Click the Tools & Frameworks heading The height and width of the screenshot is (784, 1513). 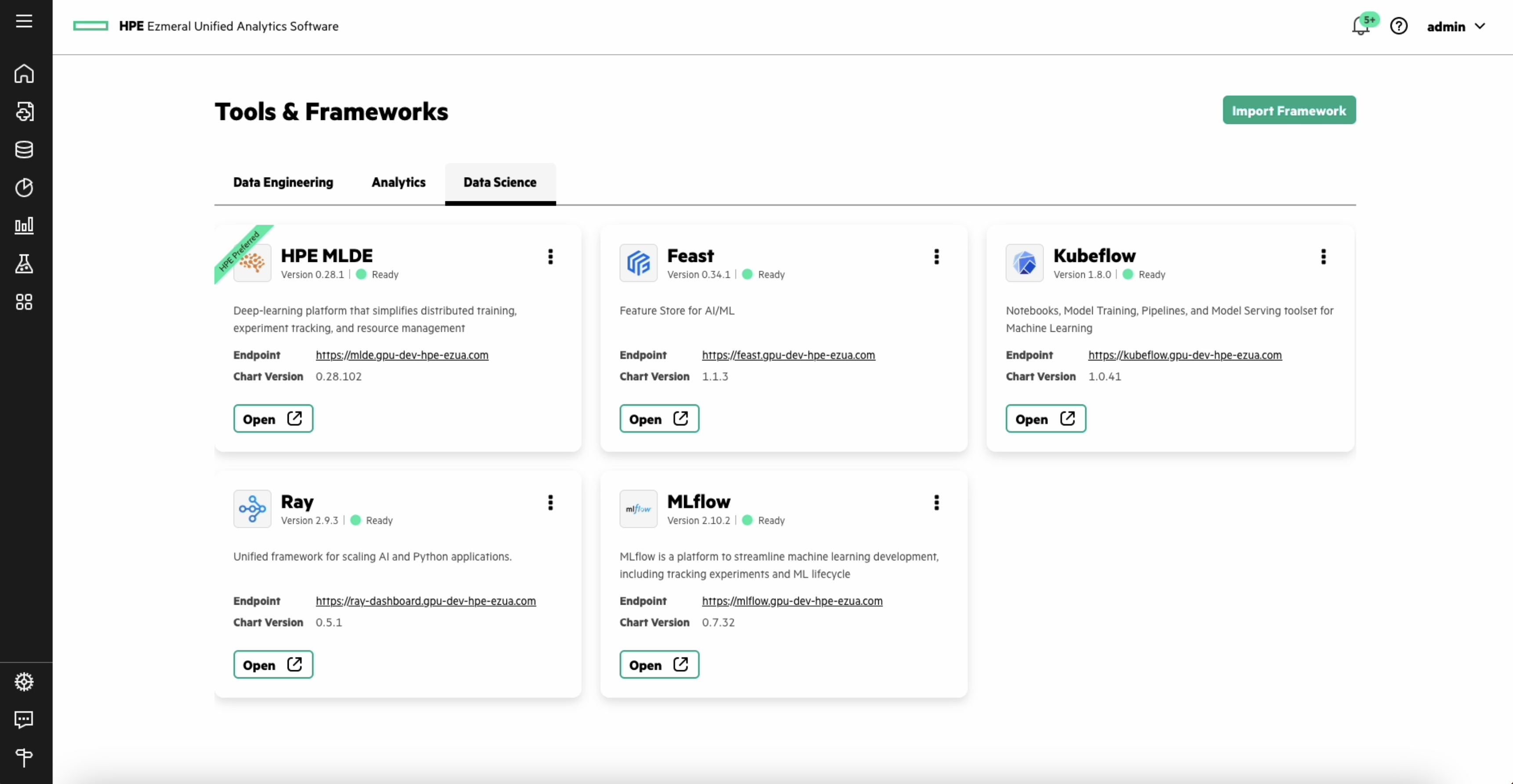coord(331,112)
